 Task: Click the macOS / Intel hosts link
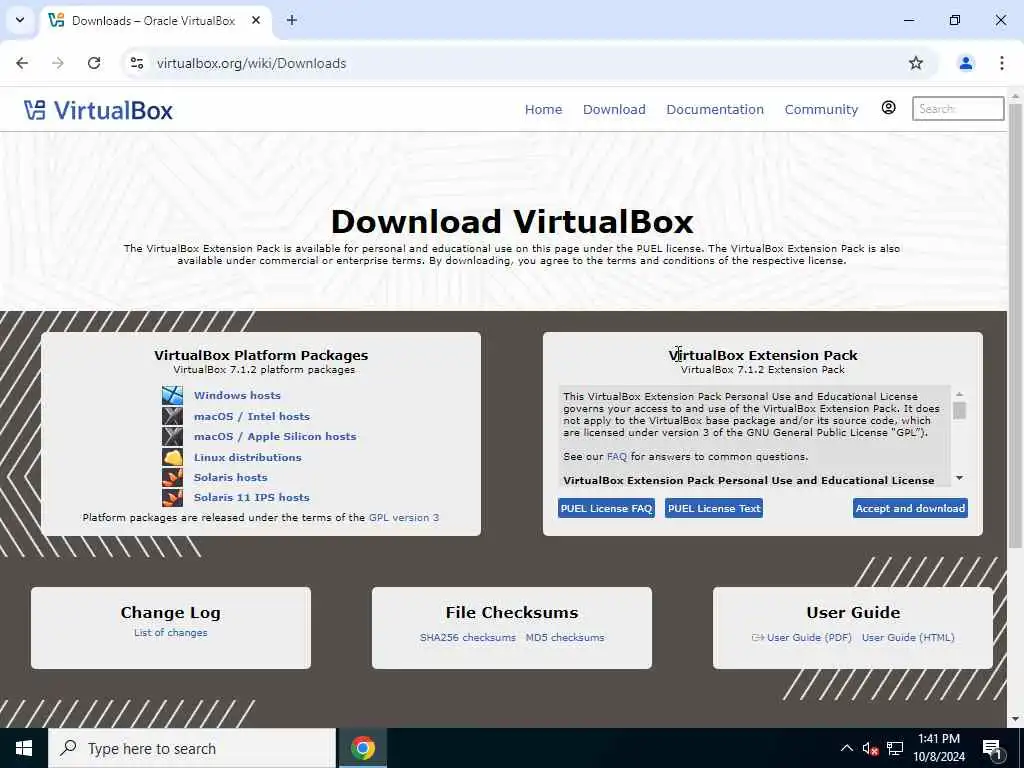pyautogui.click(x=251, y=416)
